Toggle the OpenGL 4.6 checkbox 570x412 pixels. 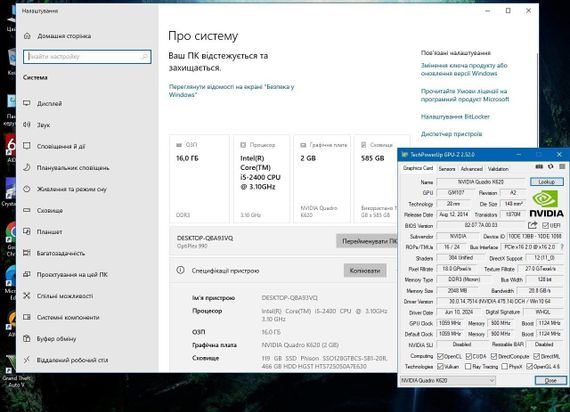point(529,366)
